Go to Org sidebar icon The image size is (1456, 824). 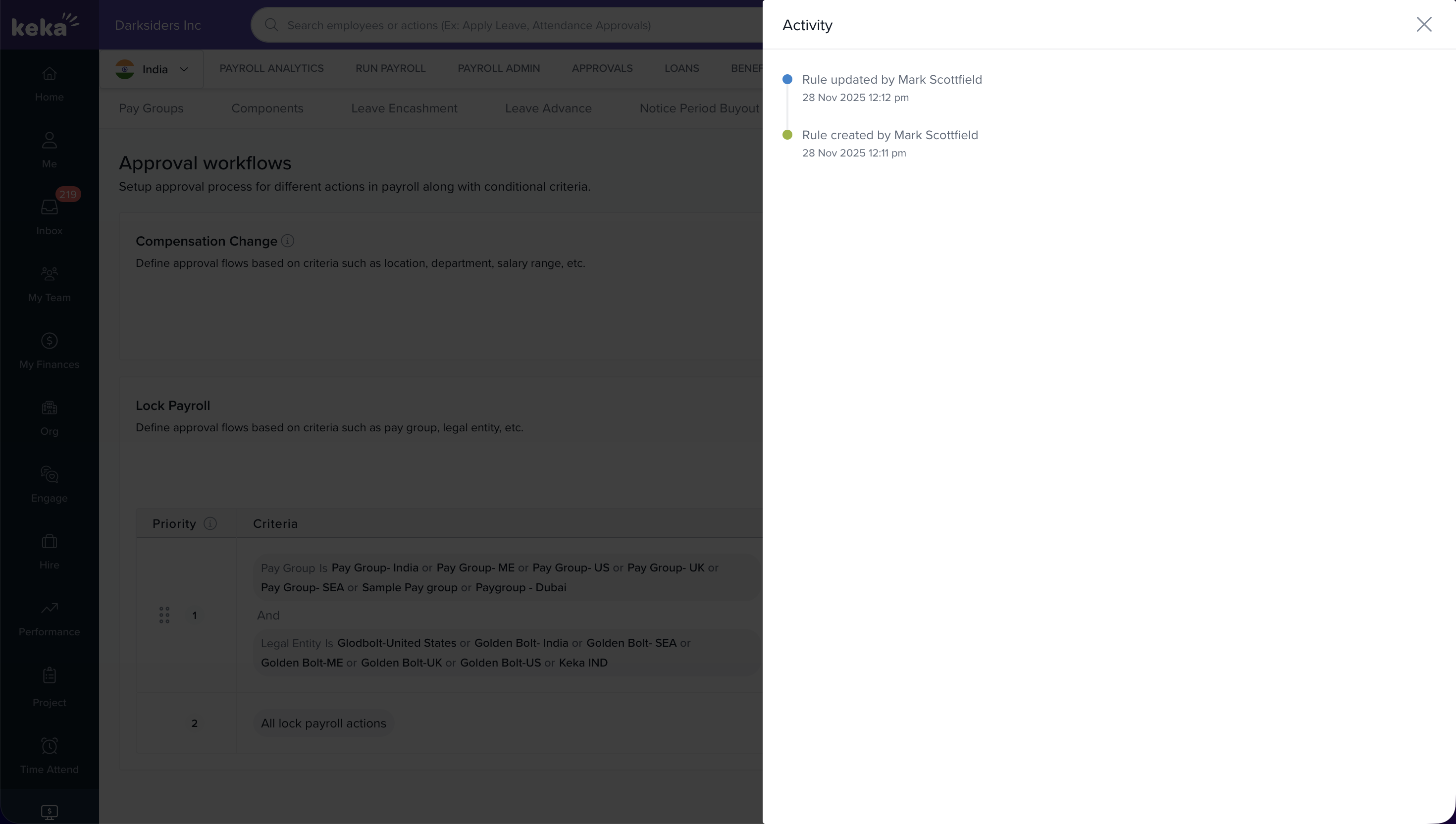[x=49, y=408]
